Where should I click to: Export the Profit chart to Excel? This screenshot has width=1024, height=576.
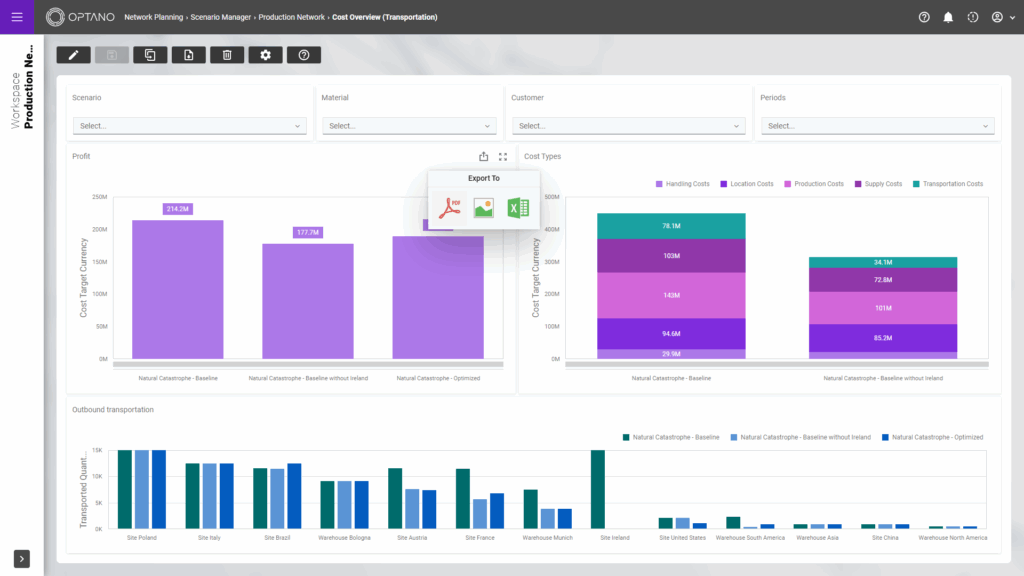pyautogui.click(x=518, y=207)
